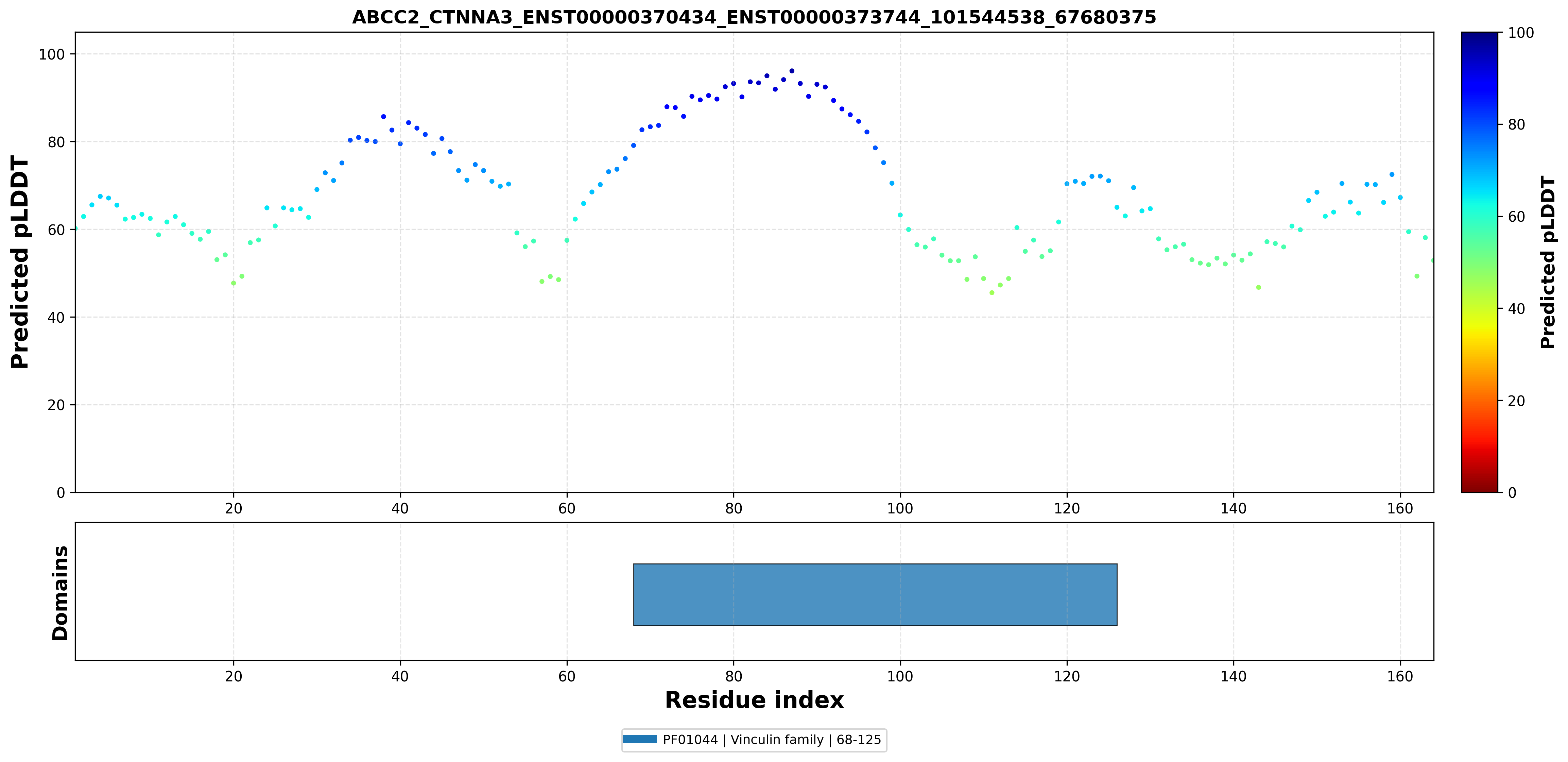This screenshot has height=762, width=1568.
Task: Click the colorbar tick label 80
Action: coord(1516,125)
